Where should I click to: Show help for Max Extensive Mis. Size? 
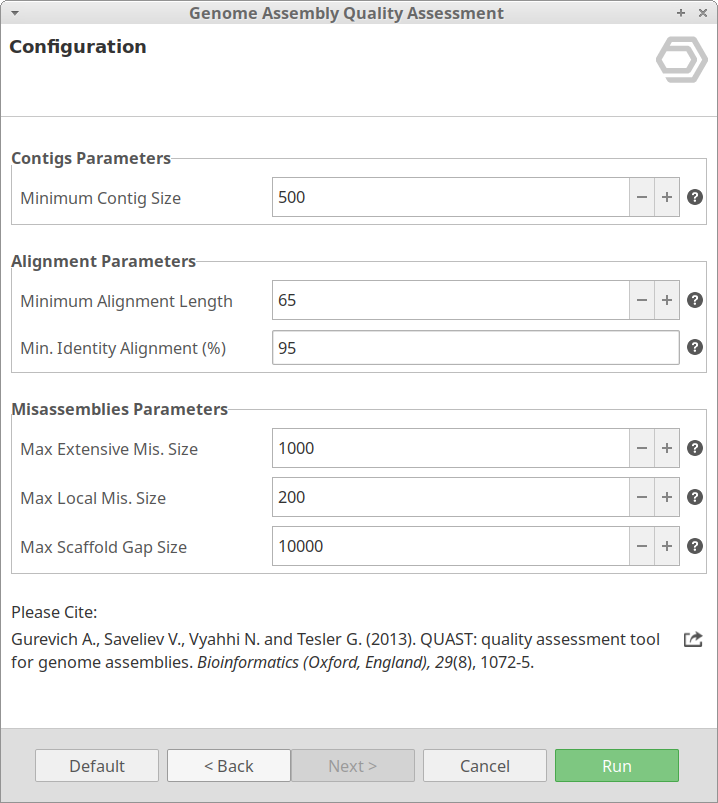tap(695, 449)
